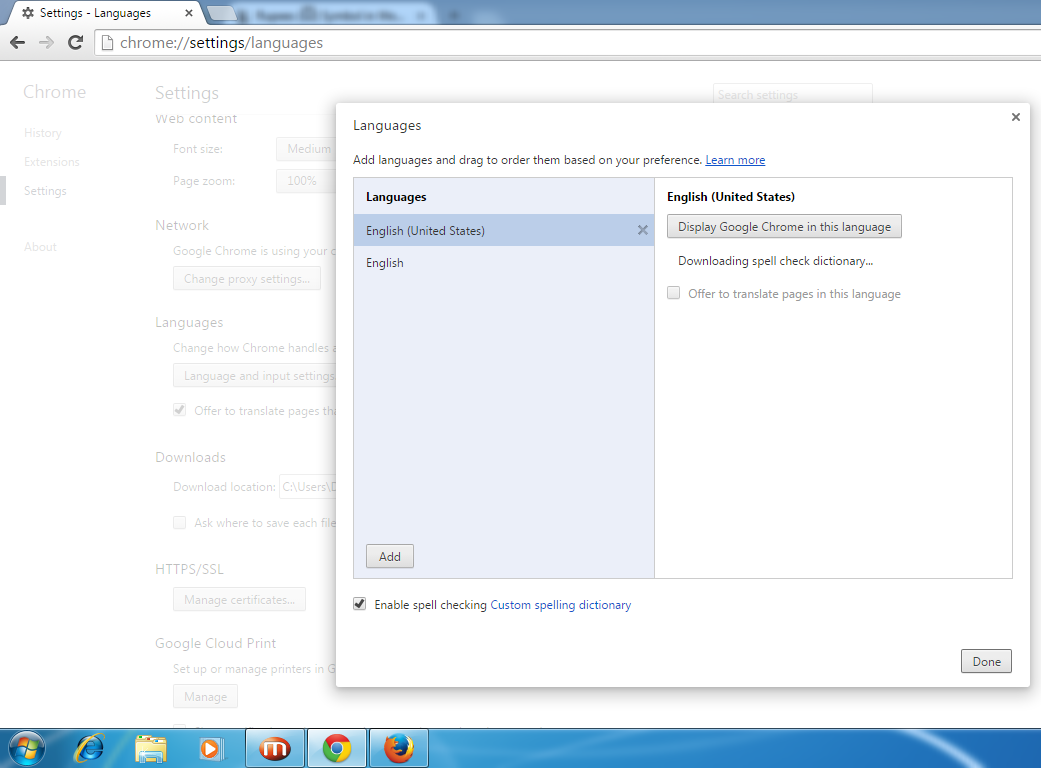Open the 'Learn more' link

pos(735,160)
